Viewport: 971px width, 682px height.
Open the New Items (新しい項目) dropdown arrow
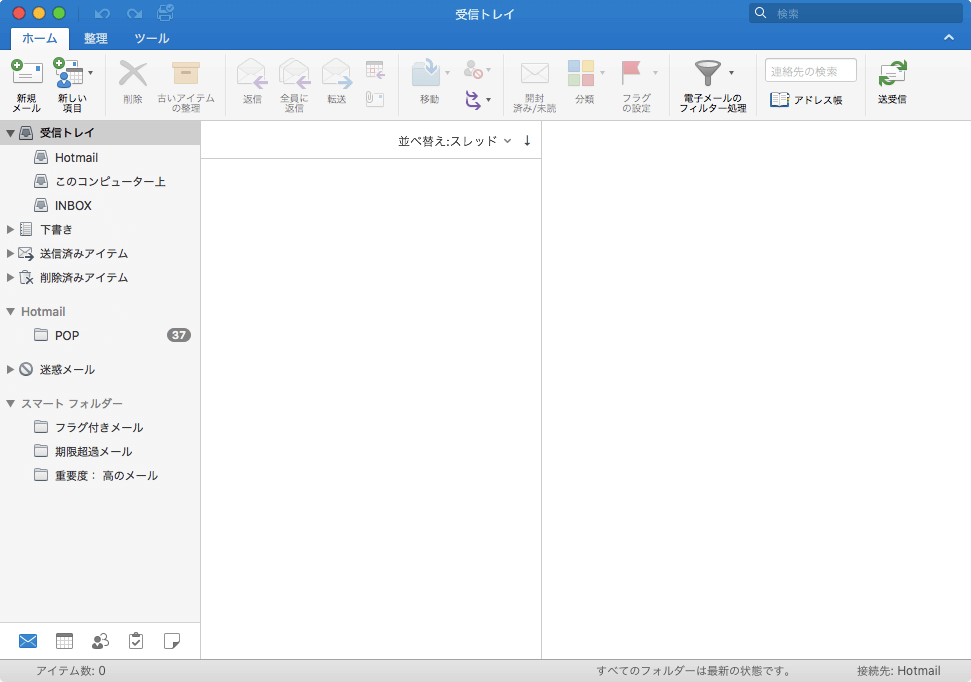[x=91, y=73]
